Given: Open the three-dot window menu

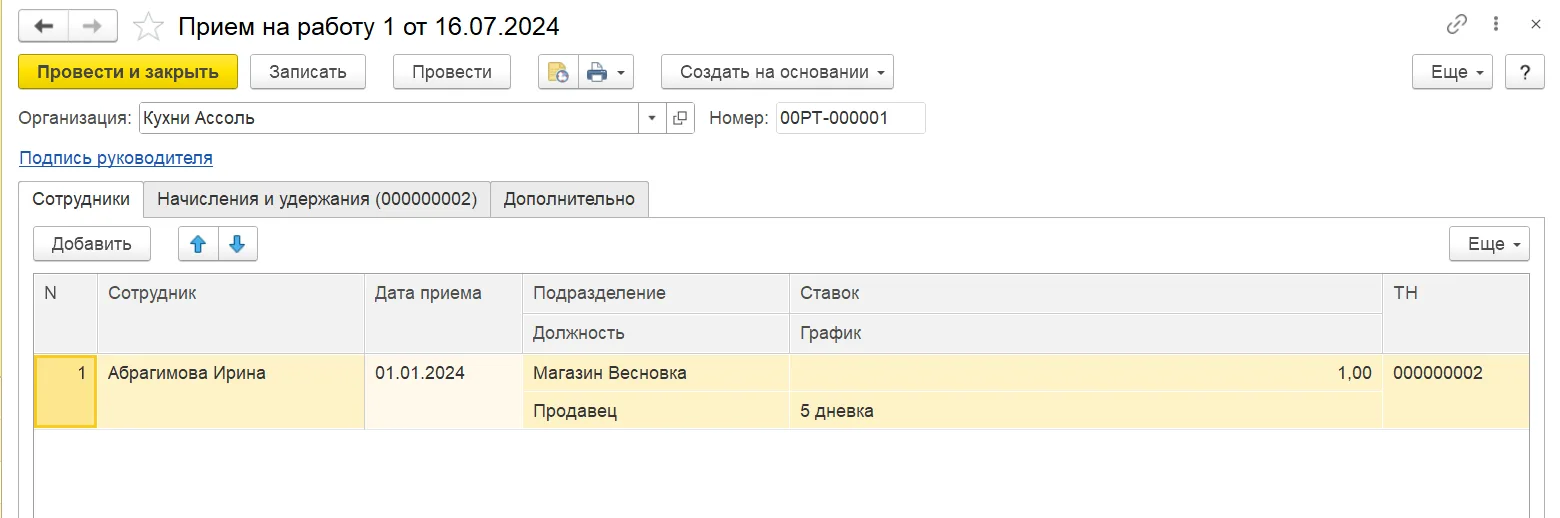Looking at the screenshot, I should click(1496, 24).
